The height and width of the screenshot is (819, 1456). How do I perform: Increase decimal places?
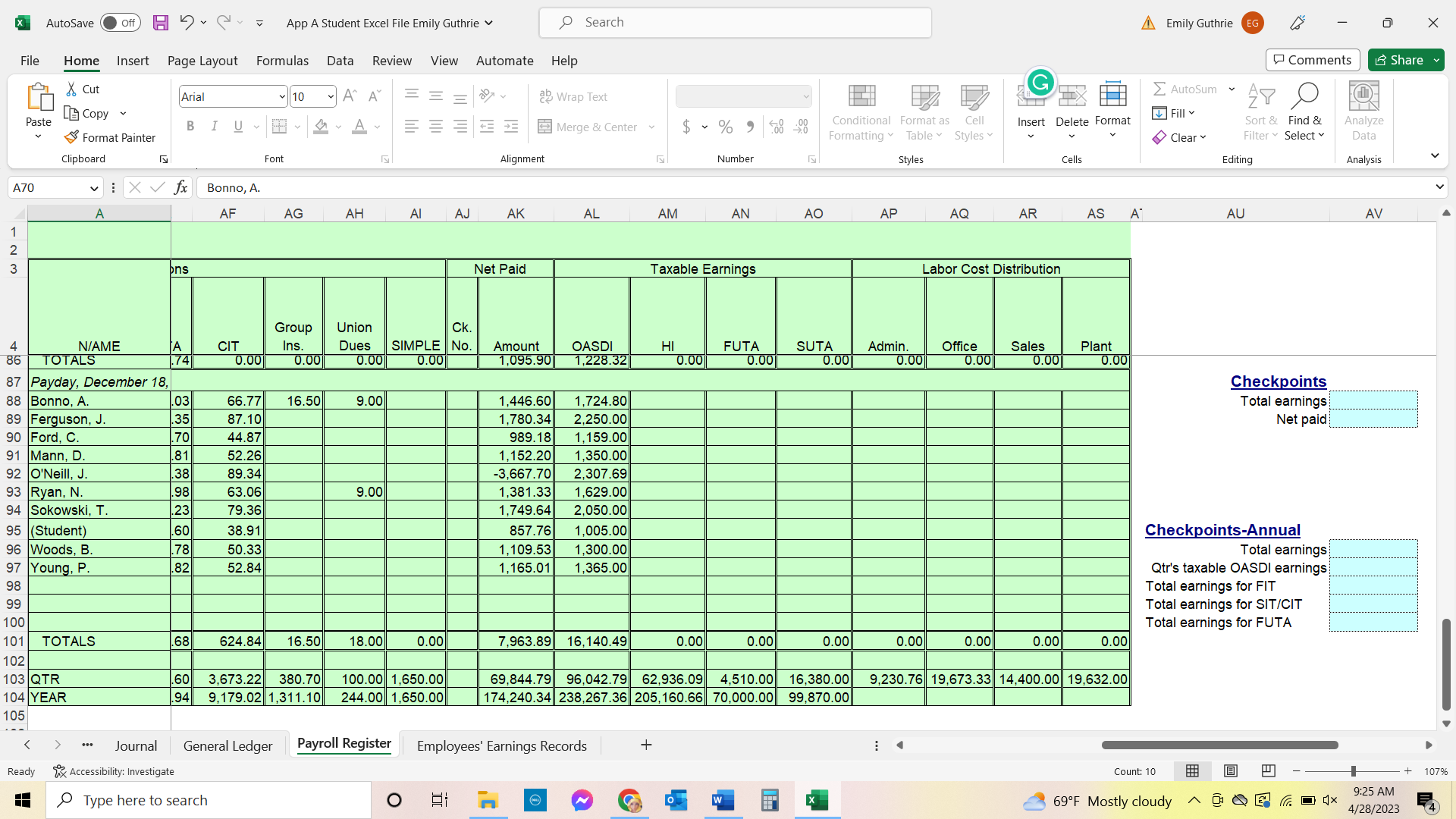pos(777,127)
